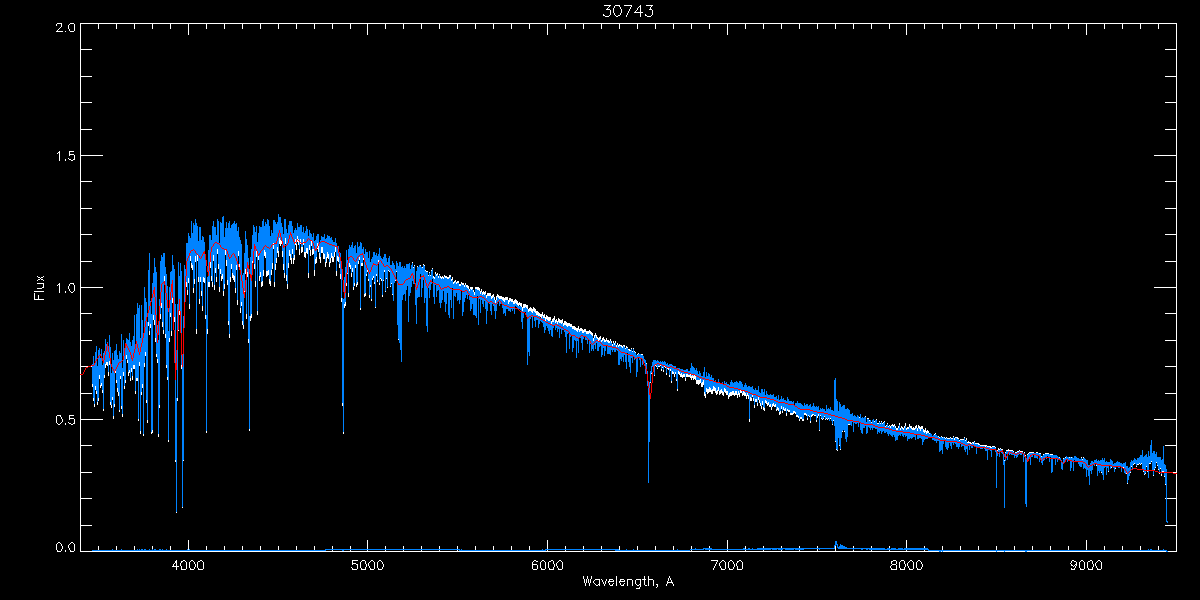1200x600 pixels.
Task: Click the Flux y-axis label
Action: click(x=40, y=288)
